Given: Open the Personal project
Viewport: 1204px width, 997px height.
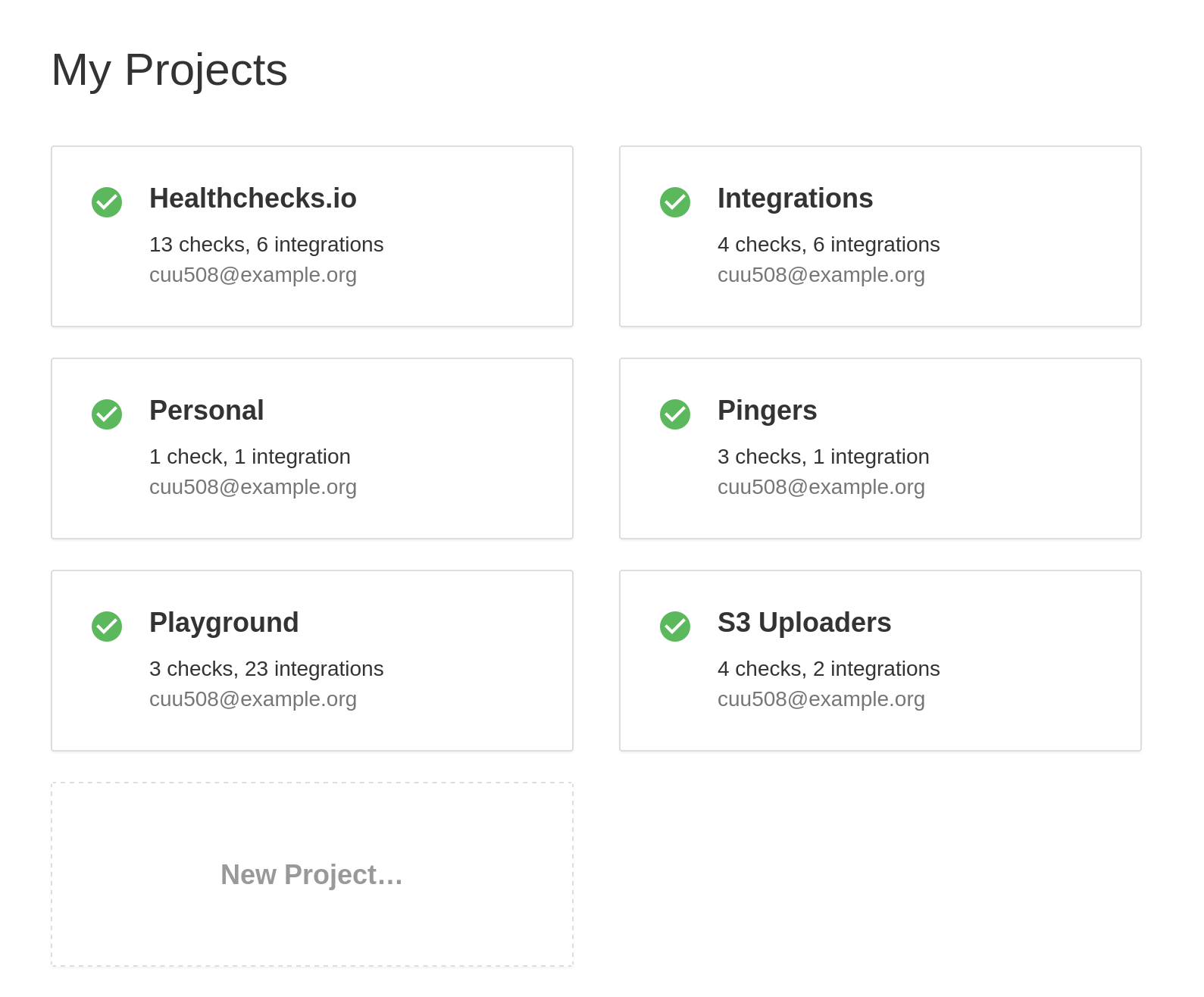Looking at the screenshot, I should [206, 411].
